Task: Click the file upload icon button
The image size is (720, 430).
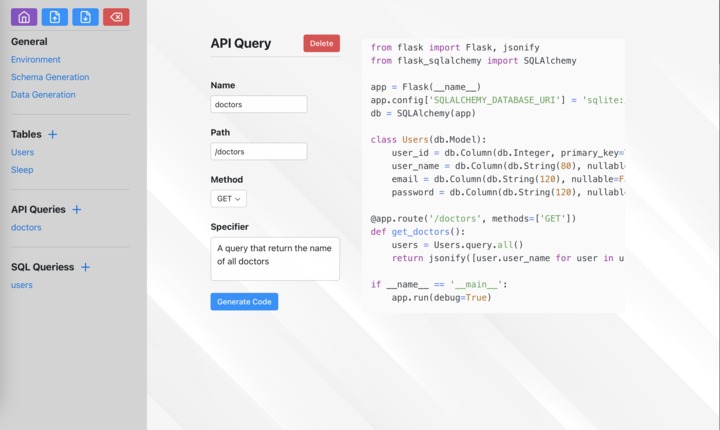Action: click(x=55, y=17)
